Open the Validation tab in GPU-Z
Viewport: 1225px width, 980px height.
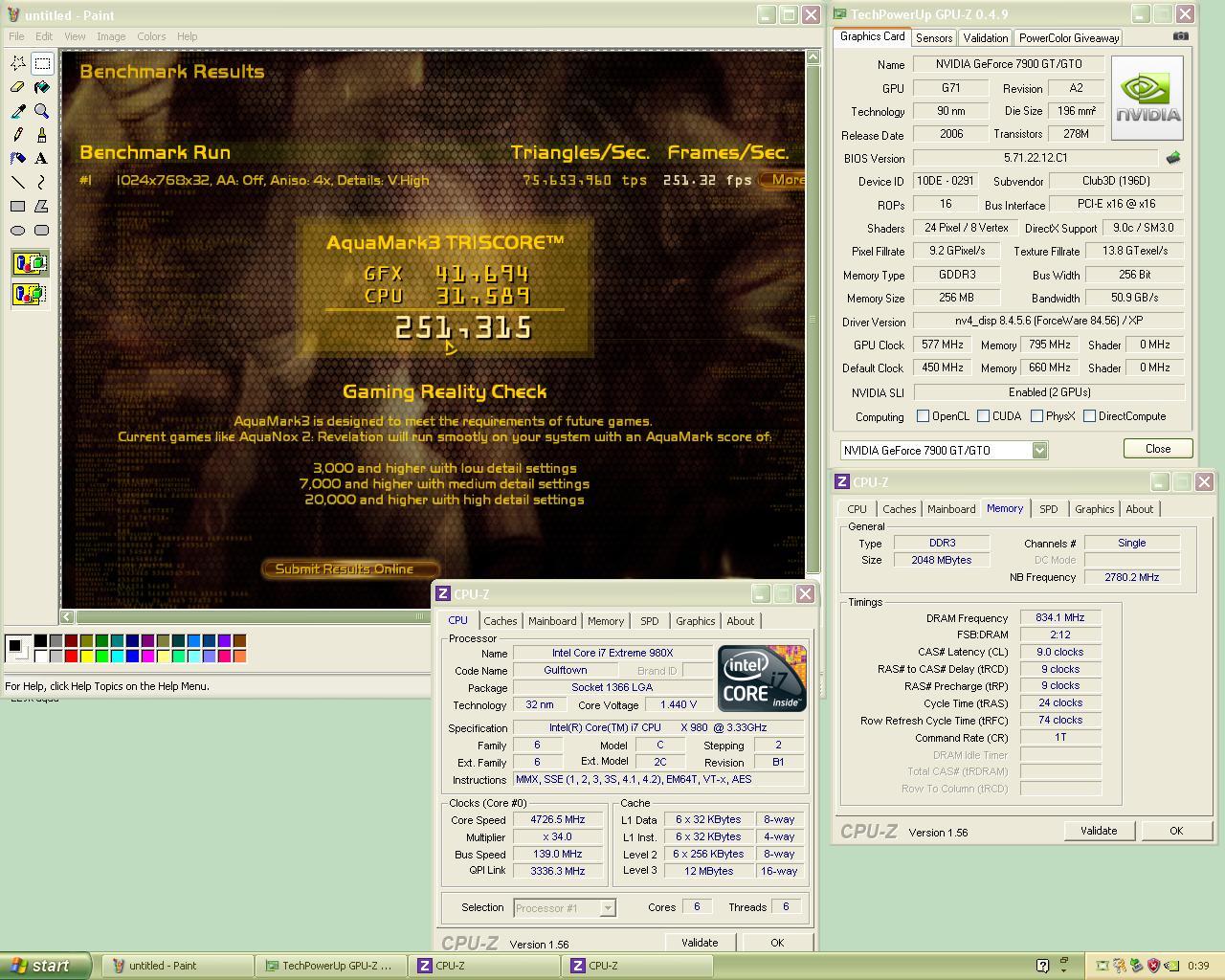(x=985, y=38)
